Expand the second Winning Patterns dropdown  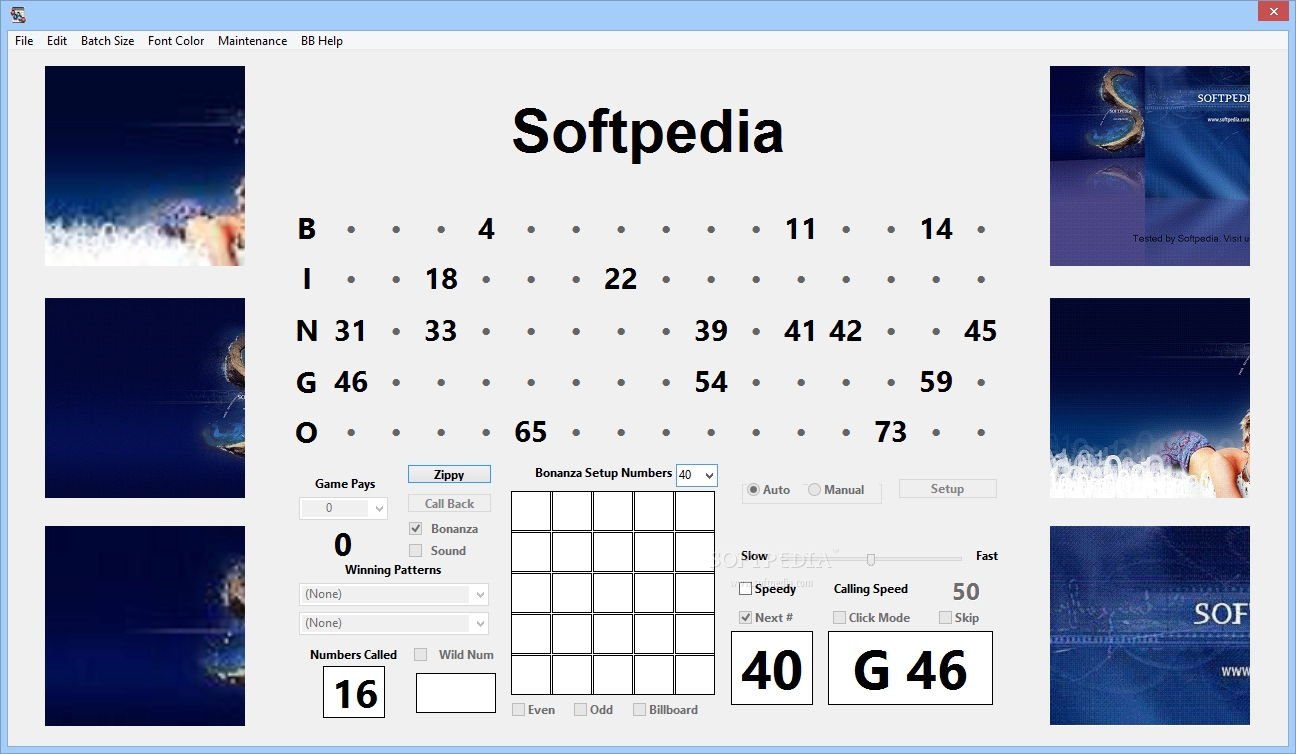coord(480,623)
